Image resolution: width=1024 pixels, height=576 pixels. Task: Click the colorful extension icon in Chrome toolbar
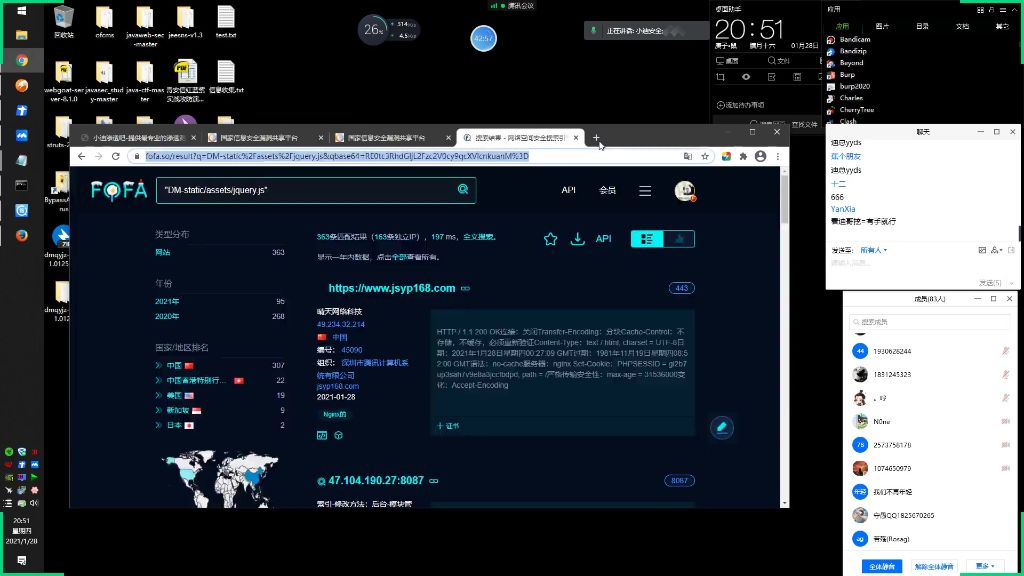pyautogui.click(x=726, y=156)
